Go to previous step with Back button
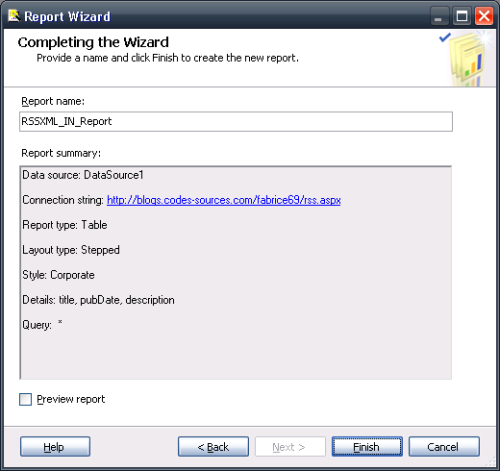This screenshot has width=500, height=471. click(x=213, y=447)
